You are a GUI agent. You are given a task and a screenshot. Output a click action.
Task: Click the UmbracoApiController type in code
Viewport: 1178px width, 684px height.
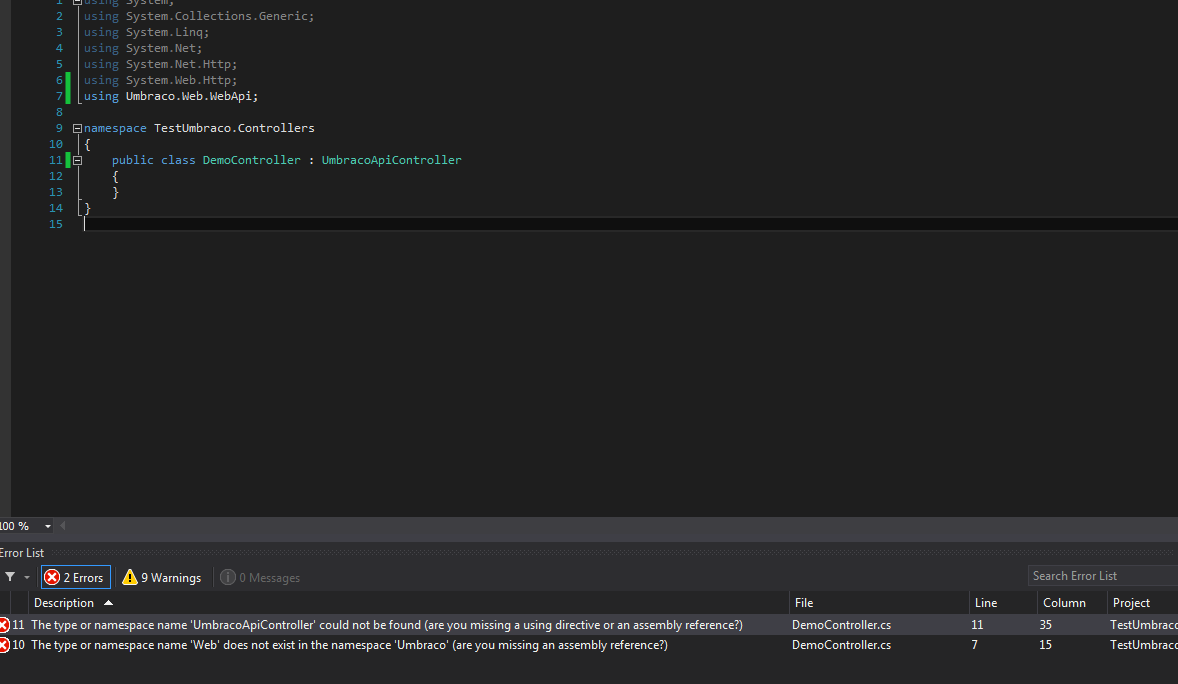point(391,160)
